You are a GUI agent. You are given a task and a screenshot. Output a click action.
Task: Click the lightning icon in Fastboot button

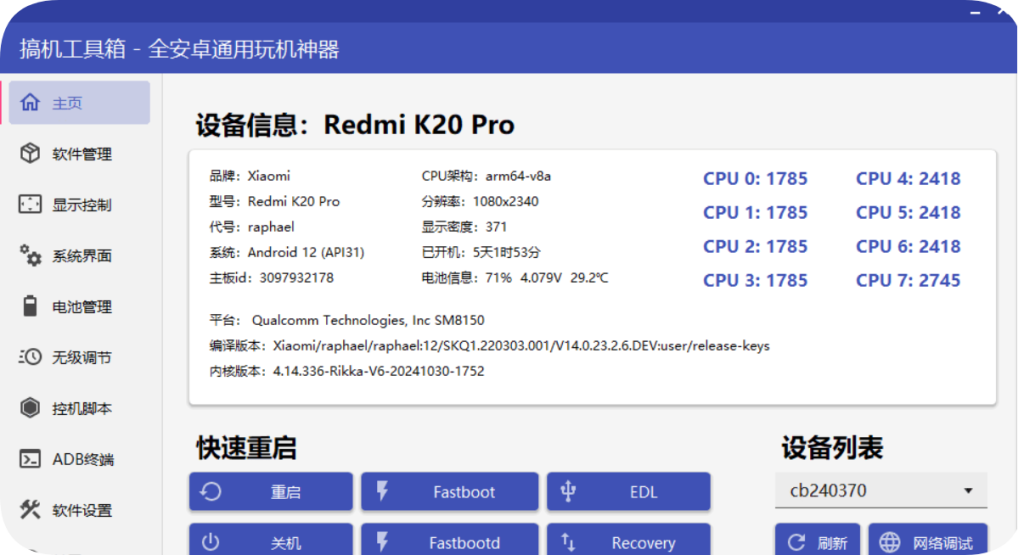point(383,492)
